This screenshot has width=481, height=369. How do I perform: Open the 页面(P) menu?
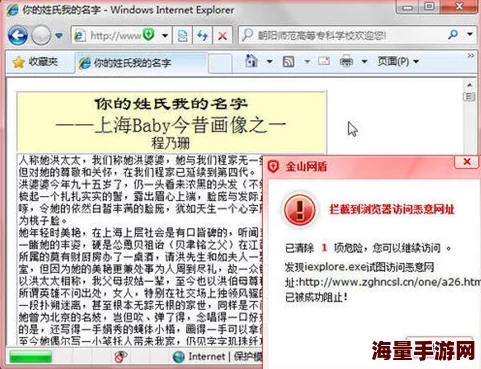coord(398,61)
